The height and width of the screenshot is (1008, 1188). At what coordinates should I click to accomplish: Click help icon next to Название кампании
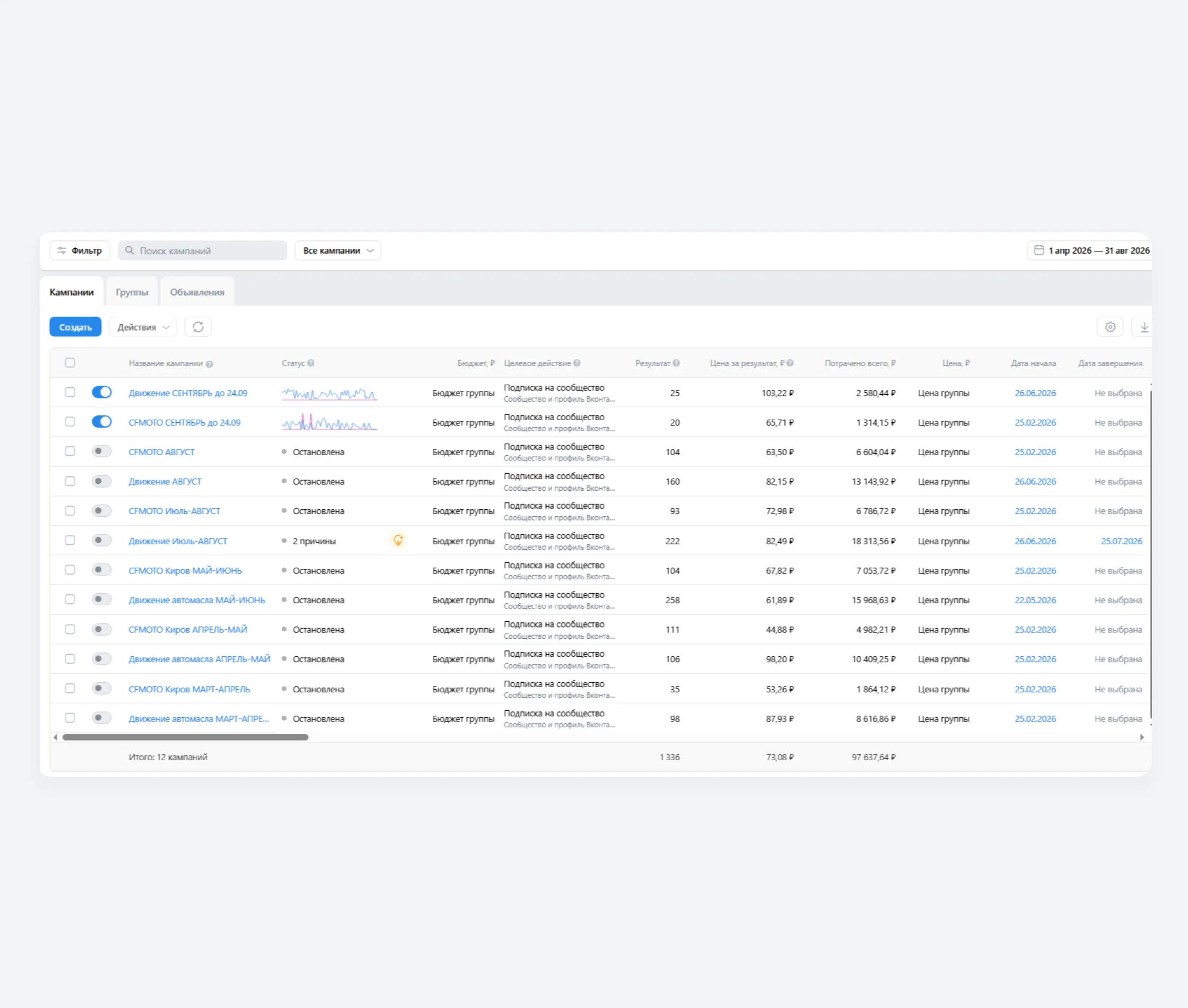click(x=209, y=364)
